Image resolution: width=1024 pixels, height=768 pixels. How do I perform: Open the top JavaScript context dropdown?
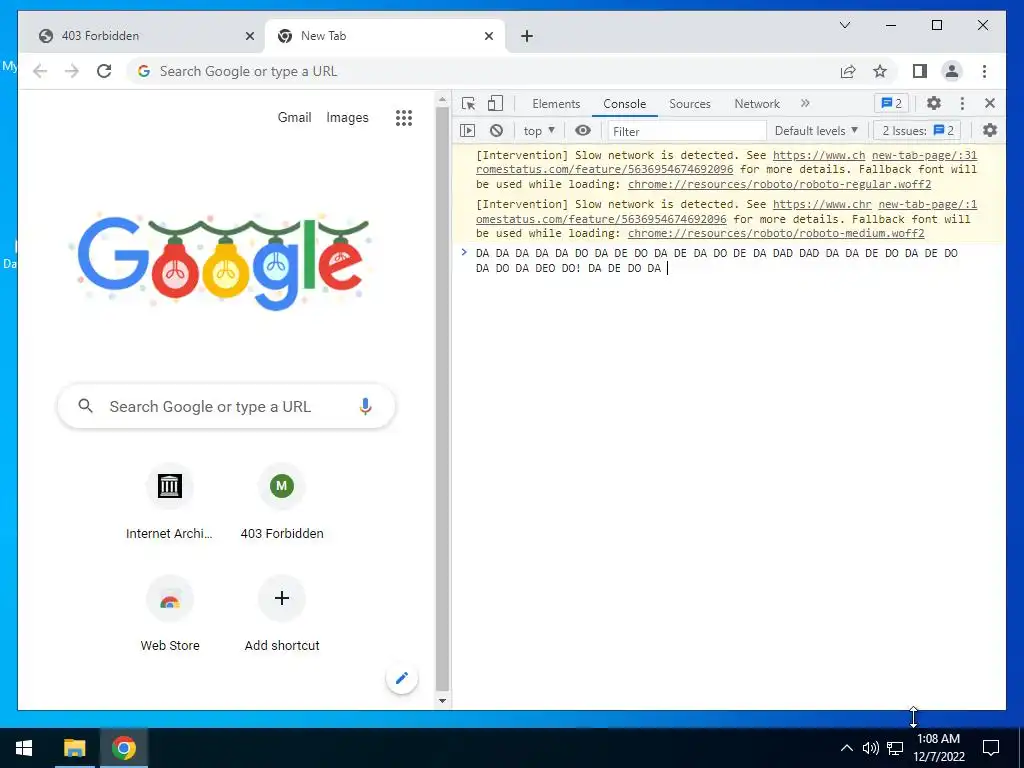539,131
